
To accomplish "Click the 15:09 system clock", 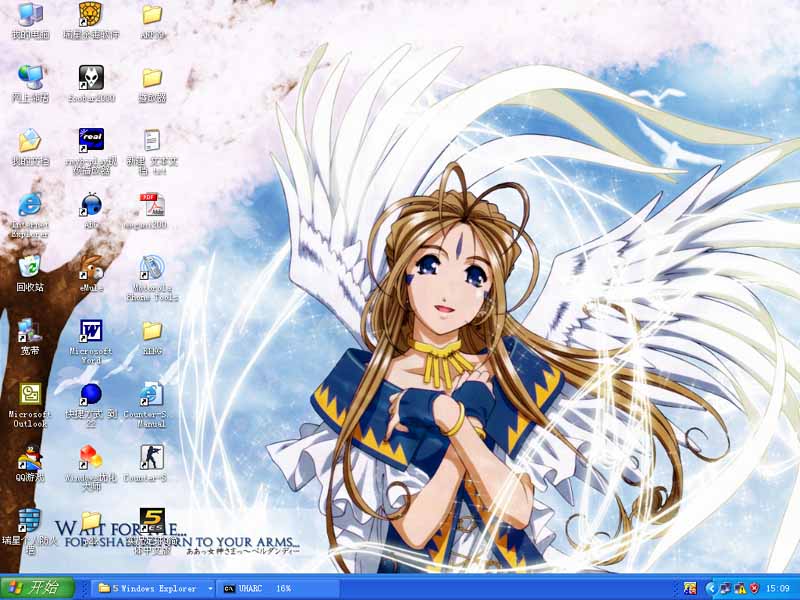I will pos(778,588).
